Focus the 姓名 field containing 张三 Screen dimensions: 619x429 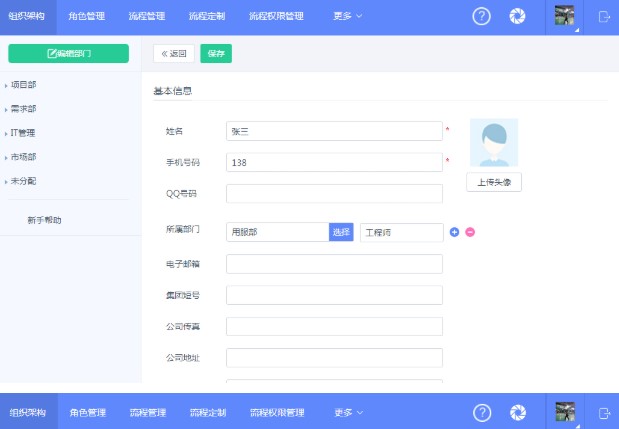(x=334, y=131)
